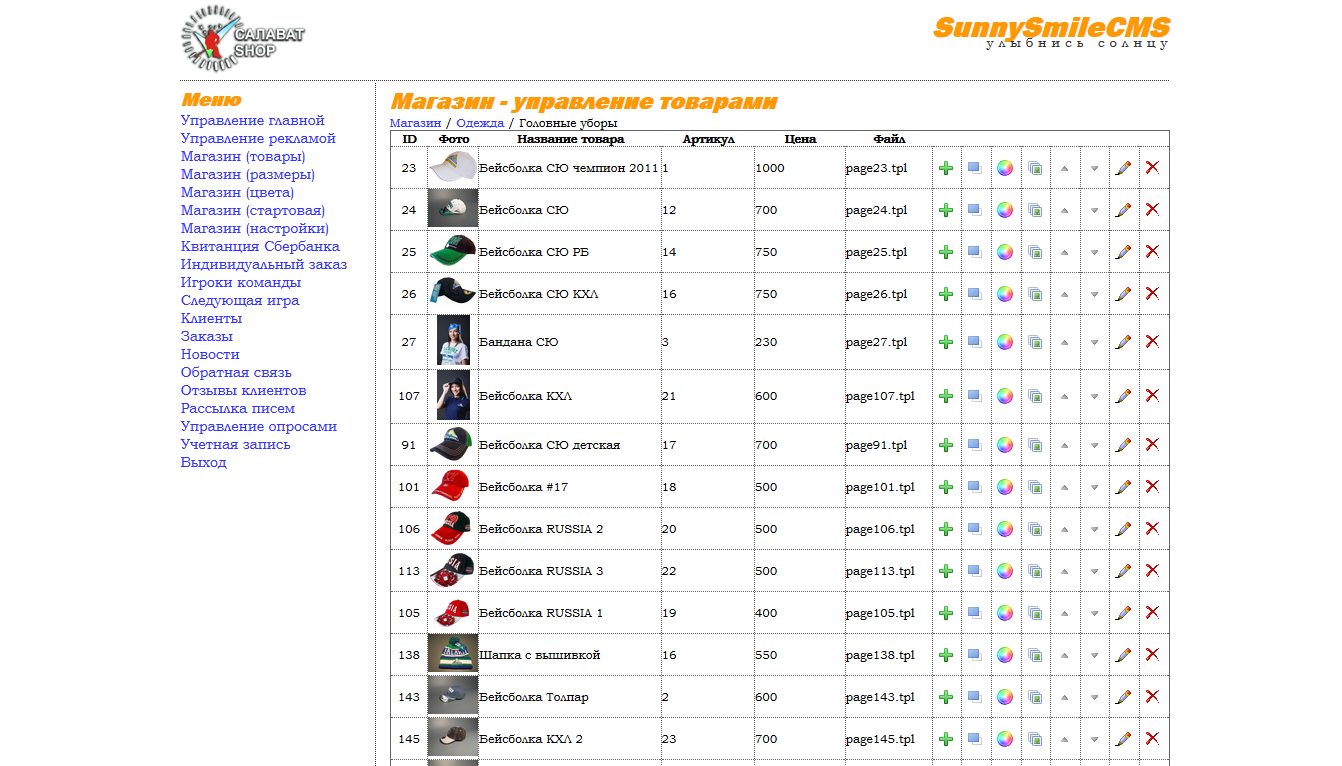The width and height of the screenshot is (1342, 766).
Task: Move Бейсболка RUSSIA 1 down one position
Action: (x=1094, y=613)
